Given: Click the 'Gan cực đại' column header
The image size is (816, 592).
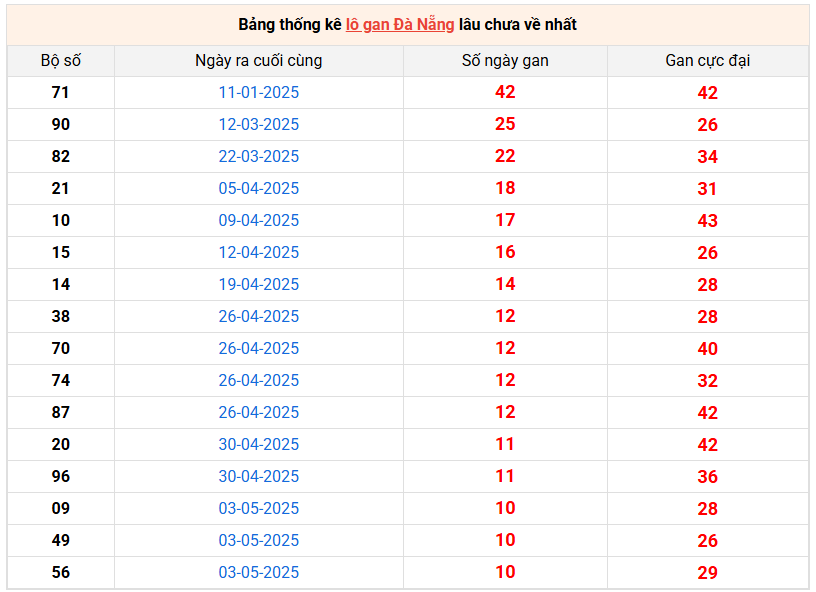Looking at the screenshot, I should tap(707, 60).
